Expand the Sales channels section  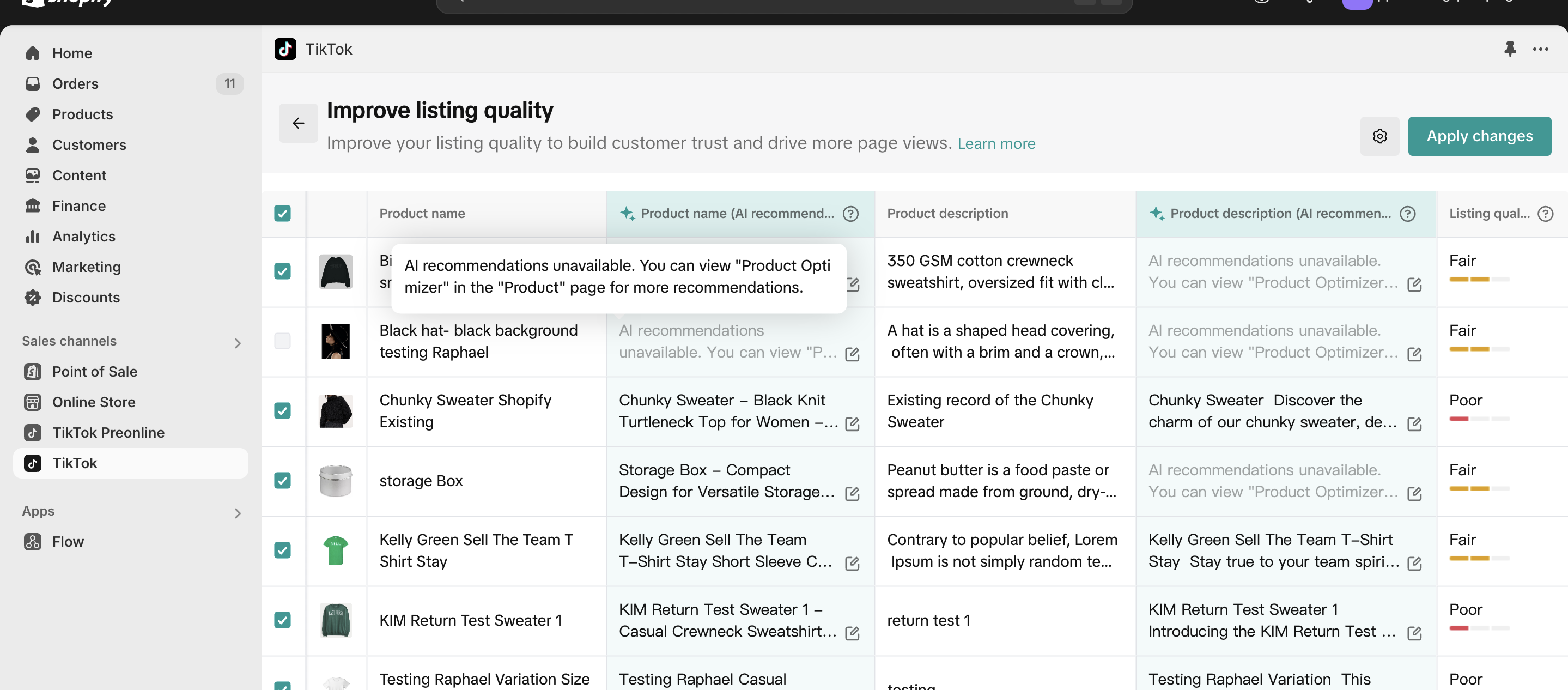(x=238, y=343)
